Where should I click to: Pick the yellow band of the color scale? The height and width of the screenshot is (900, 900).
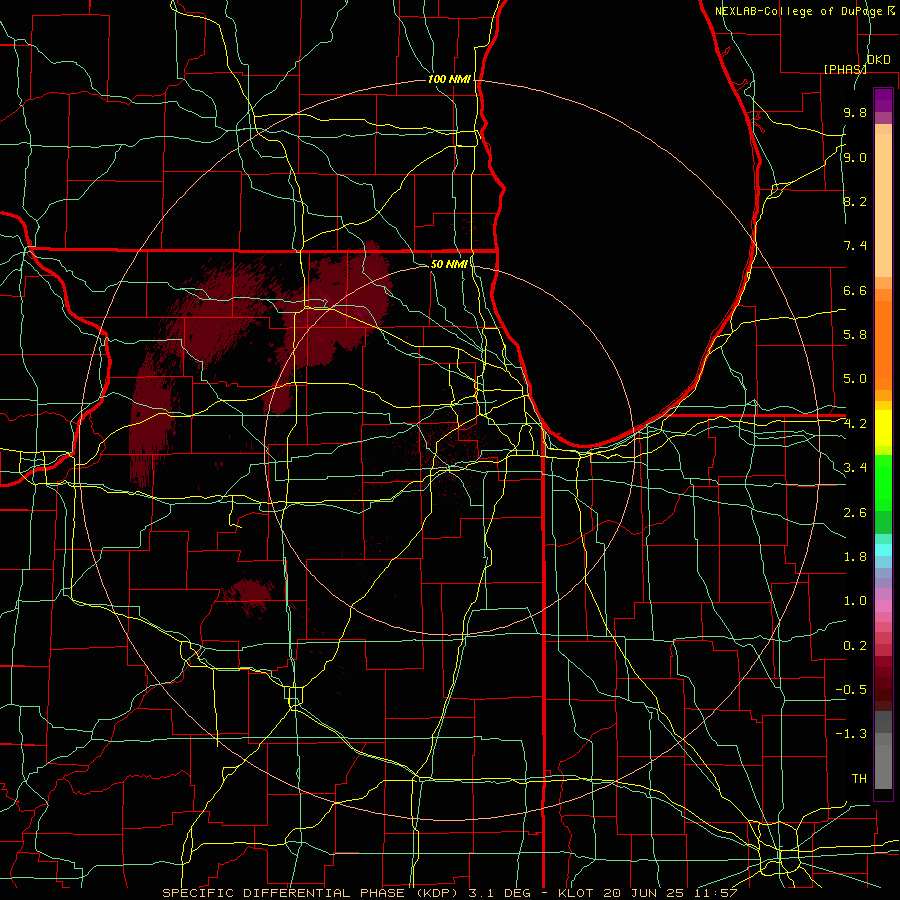883,428
